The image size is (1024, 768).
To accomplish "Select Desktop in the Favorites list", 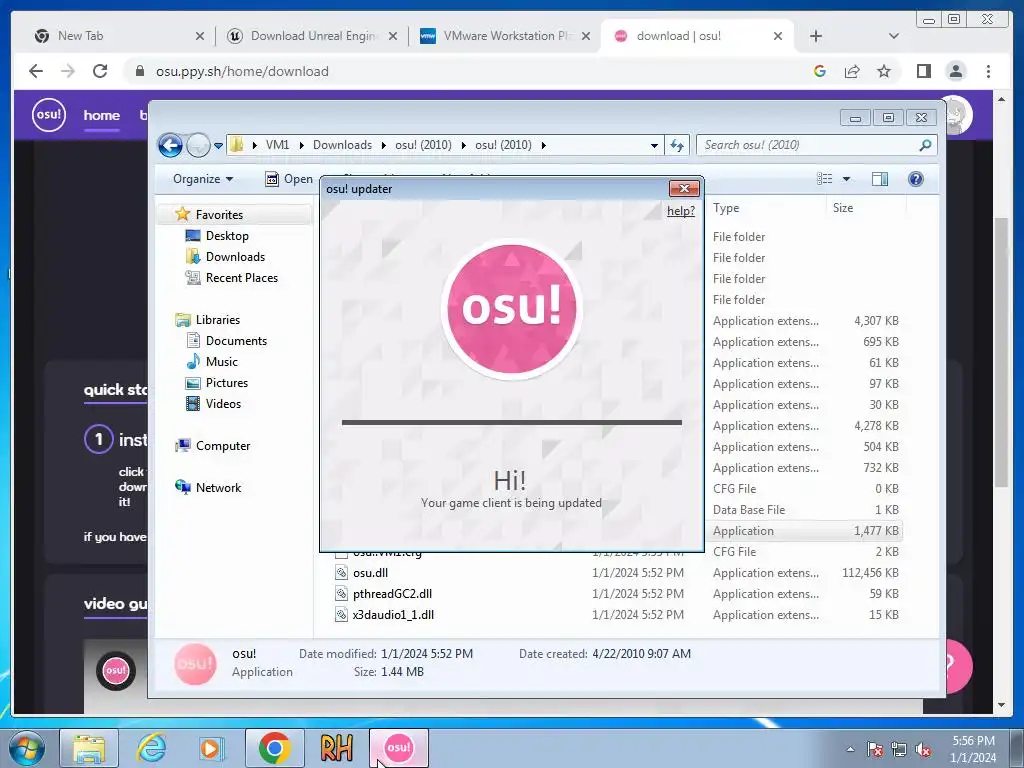I will [227, 236].
